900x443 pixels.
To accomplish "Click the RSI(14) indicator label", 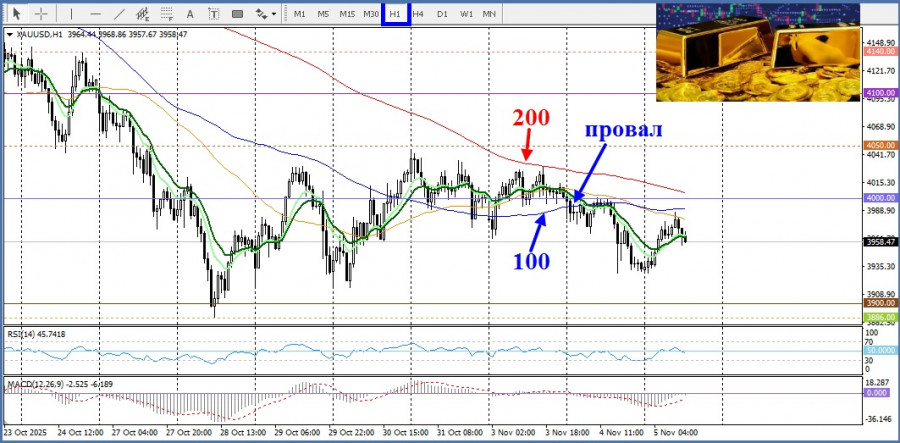I will pyautogui.click(x=35, y=333).
